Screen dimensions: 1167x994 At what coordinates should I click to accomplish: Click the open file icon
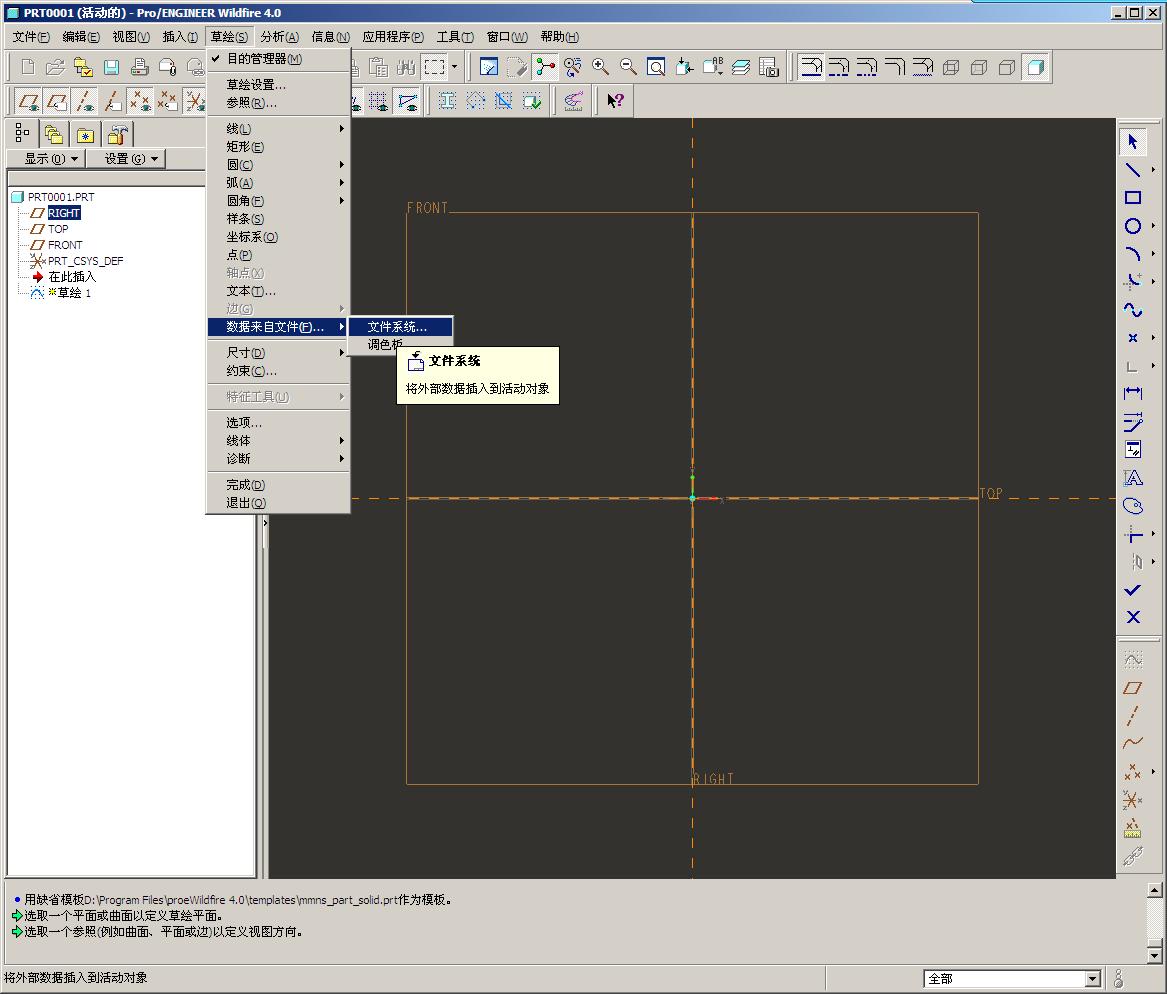point(55,68)
